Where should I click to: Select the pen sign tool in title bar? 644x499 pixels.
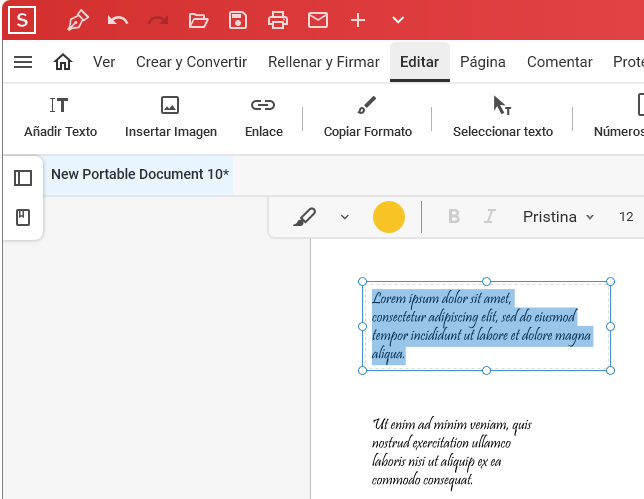tap(78, 20)
